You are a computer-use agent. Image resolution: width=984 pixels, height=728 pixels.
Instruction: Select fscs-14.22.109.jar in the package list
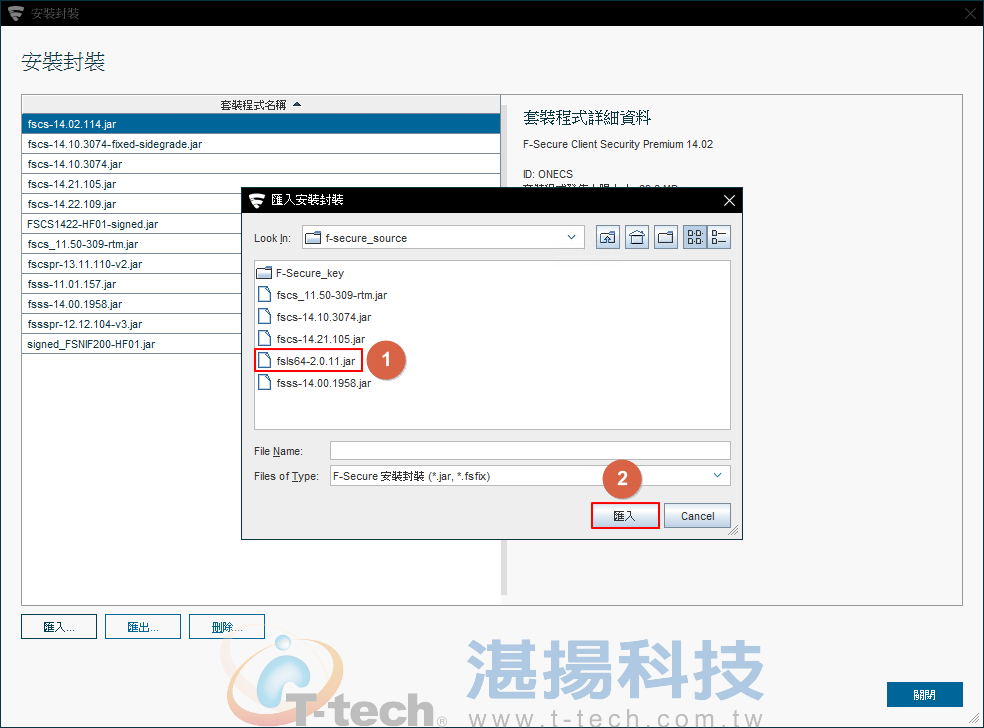pyautogui.click(x=132, y=204)
